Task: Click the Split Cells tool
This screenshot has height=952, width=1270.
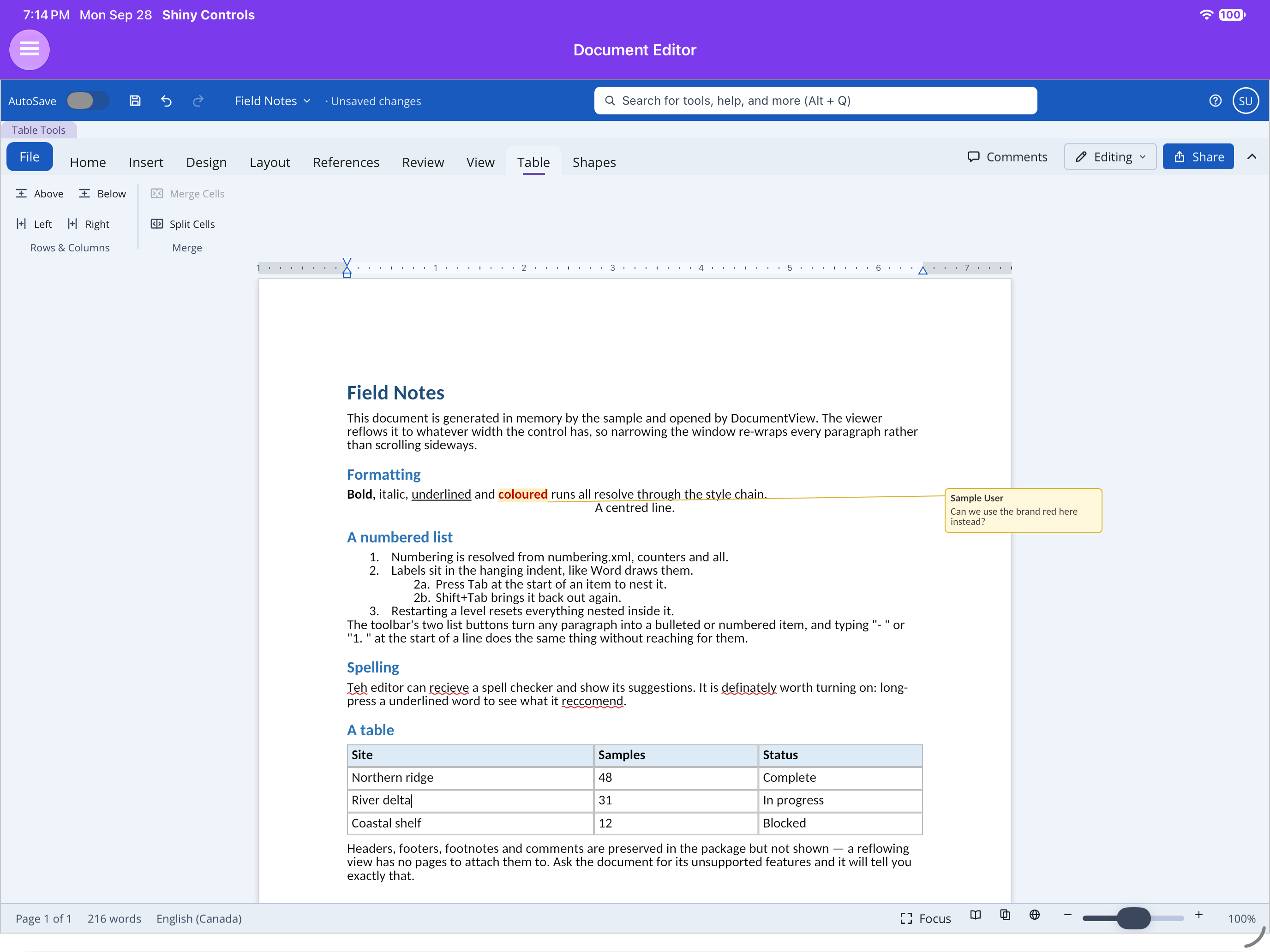Action: (183, 224)
